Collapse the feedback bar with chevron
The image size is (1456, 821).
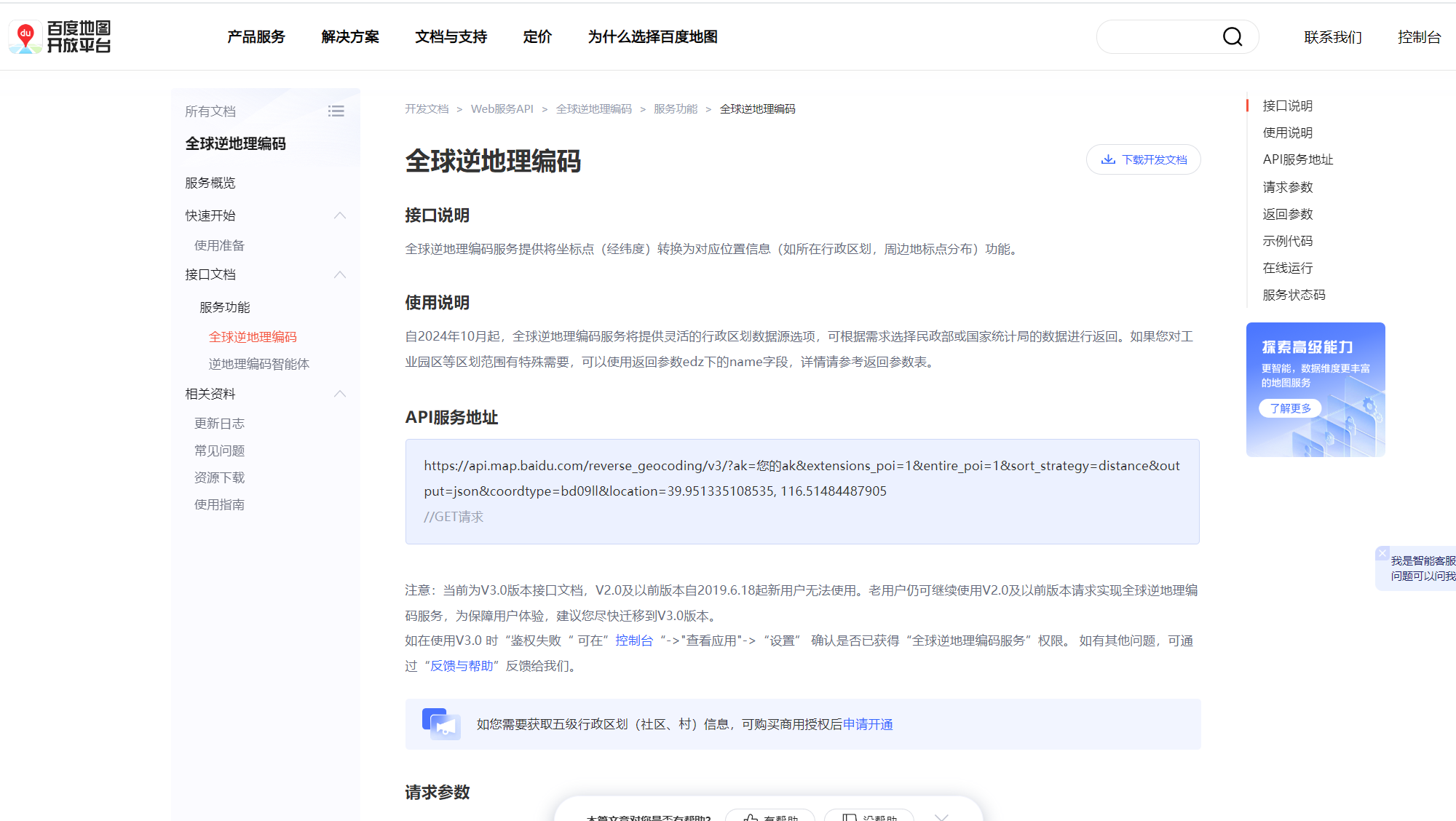click(941, 817)
